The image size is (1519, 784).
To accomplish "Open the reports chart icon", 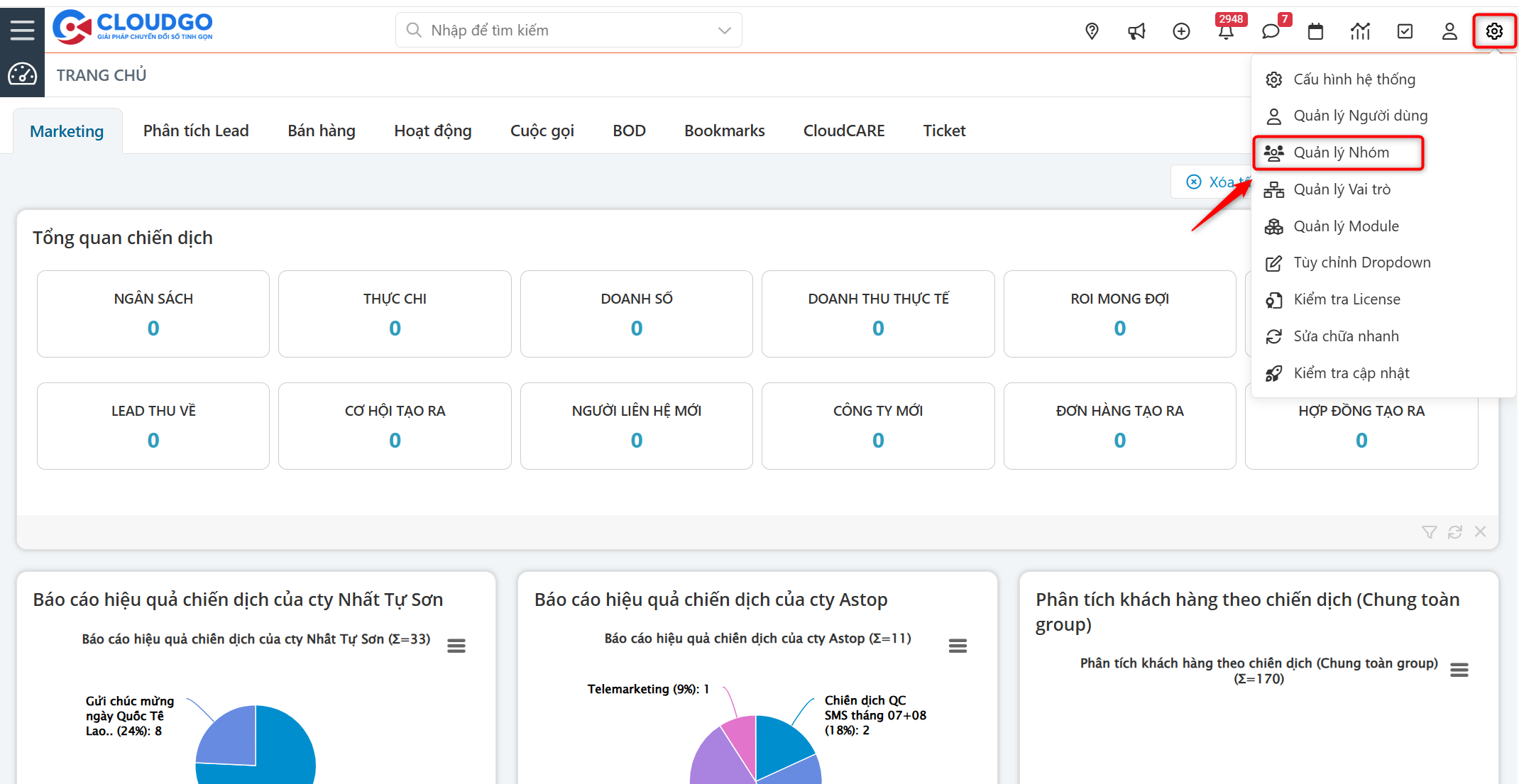I will coord(1360,31).
